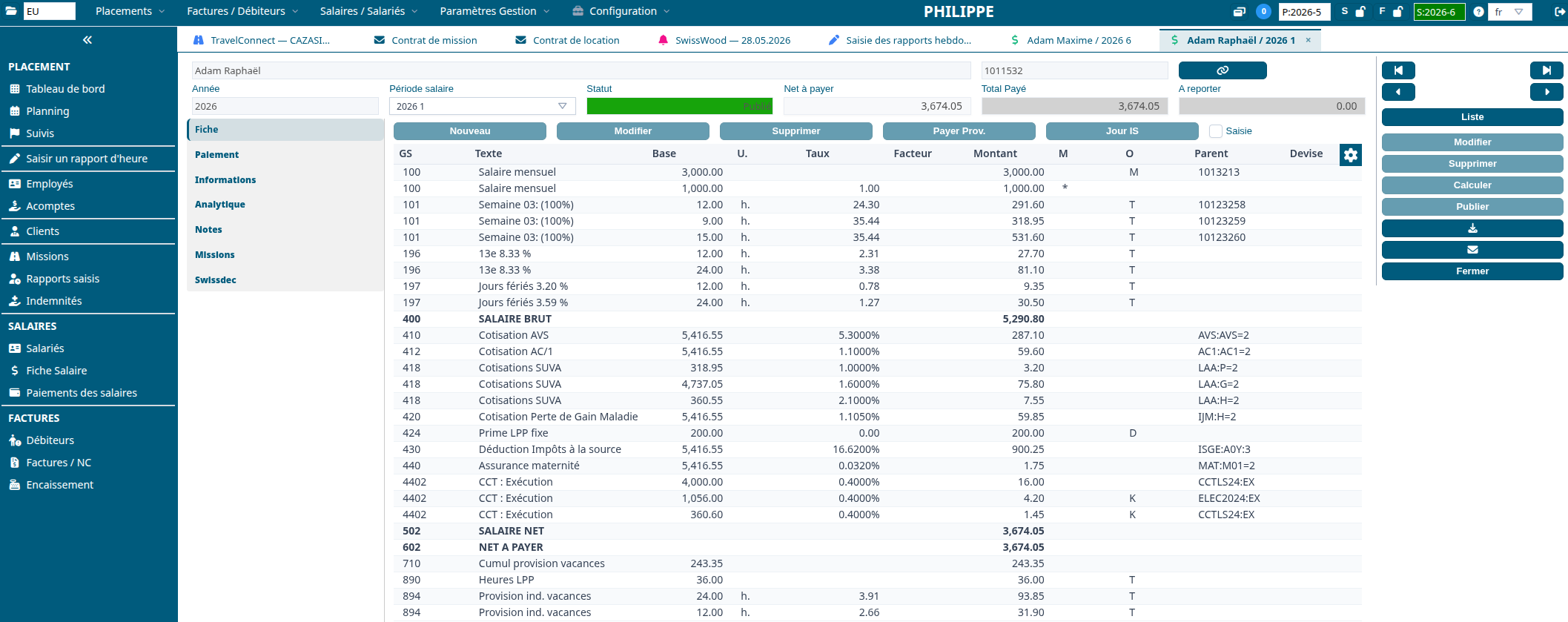1568x622 pixels.
Task: Switch to SwissWood — 28.05.2026 tab
Action: [724, 40]
